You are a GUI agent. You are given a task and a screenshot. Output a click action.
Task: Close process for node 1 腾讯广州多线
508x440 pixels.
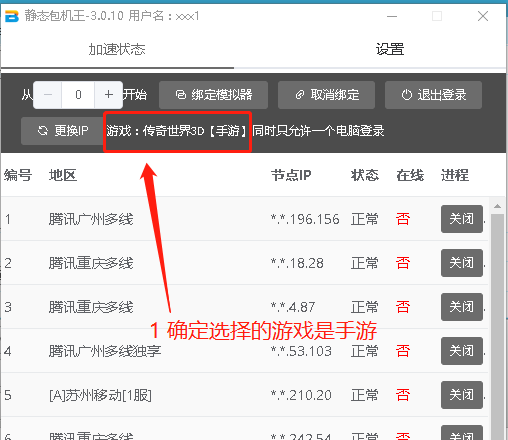click(462, 219)
